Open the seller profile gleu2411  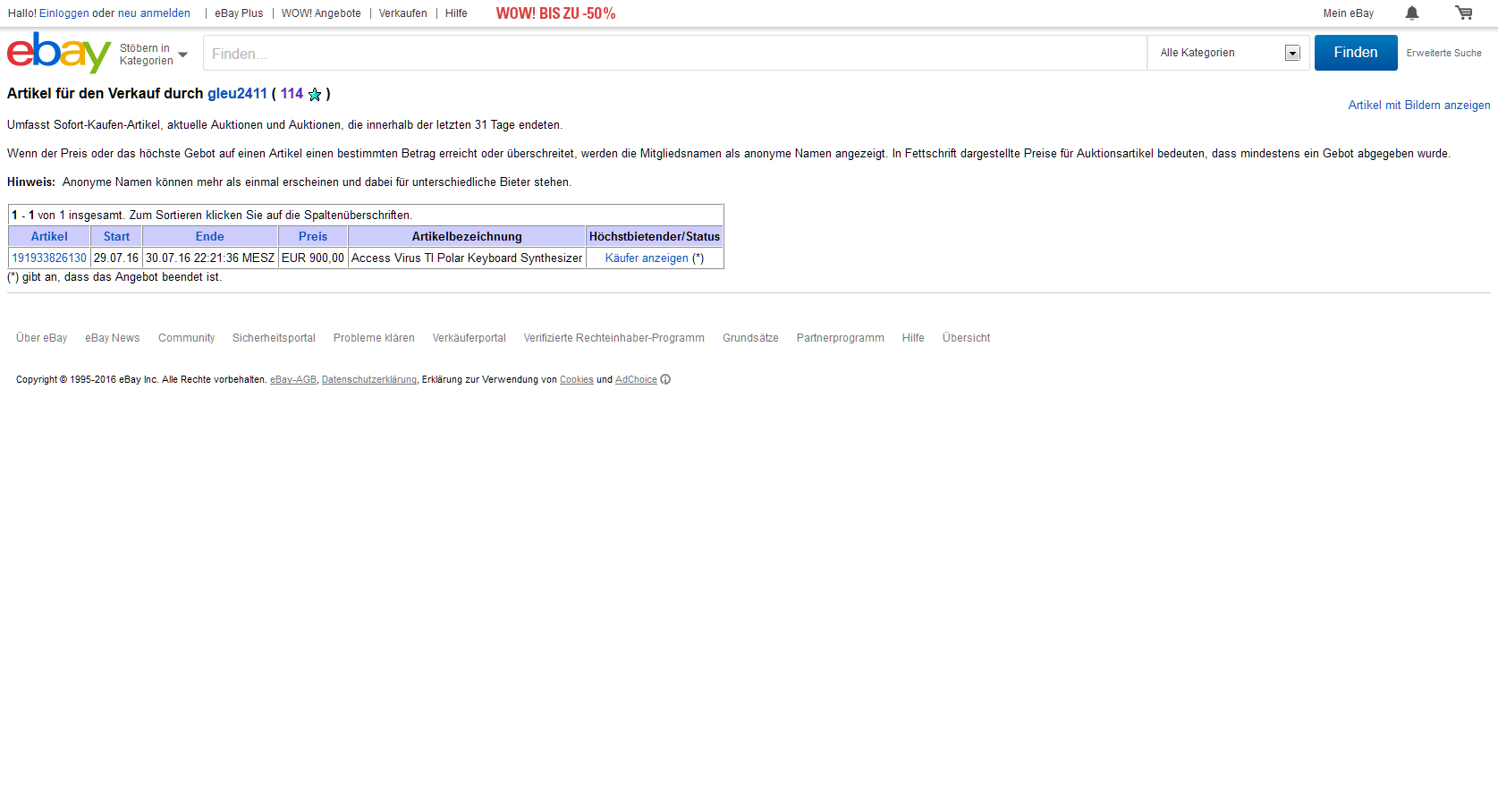tap(237, 94)
